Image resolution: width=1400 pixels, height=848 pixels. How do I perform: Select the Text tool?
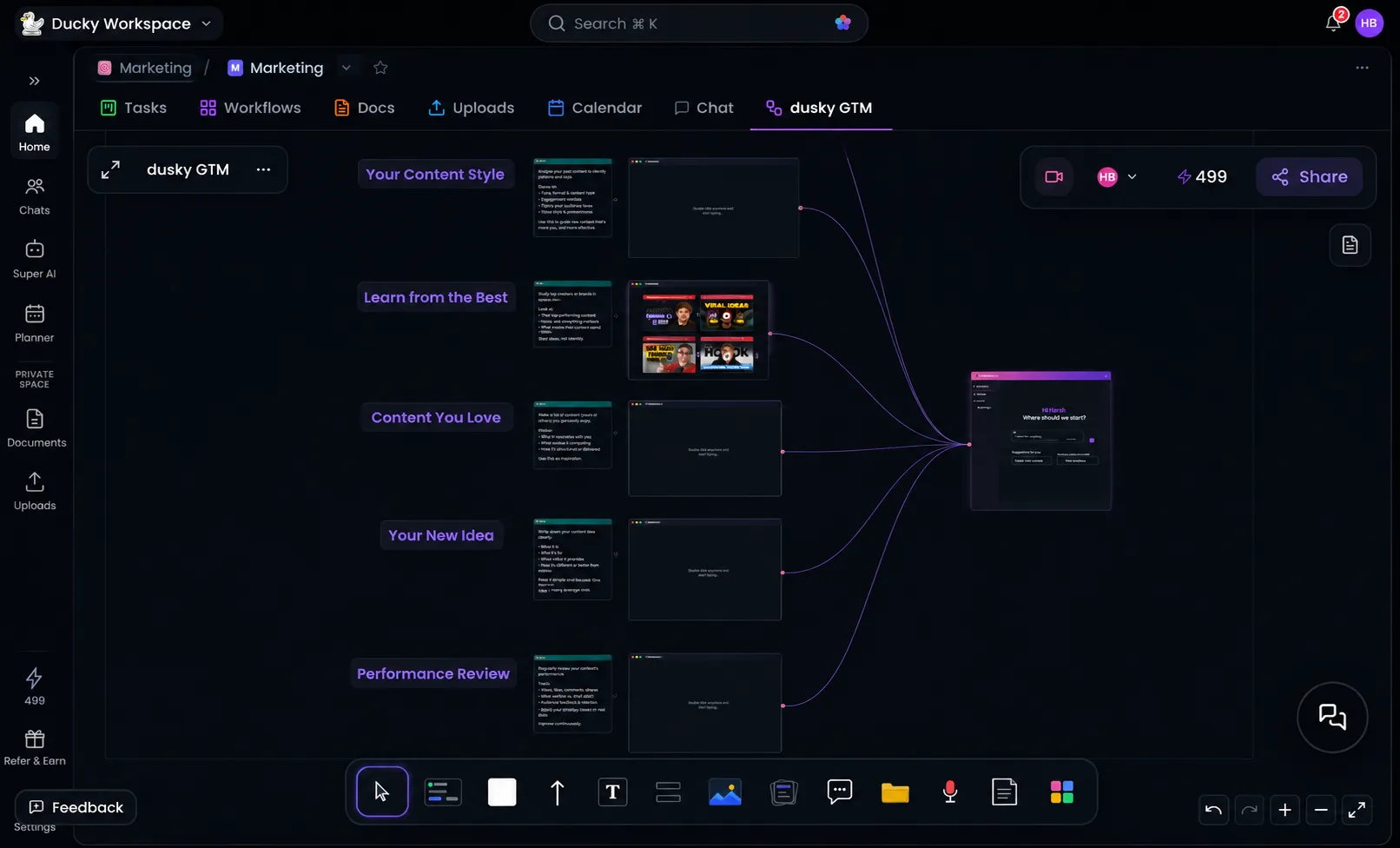pyautogui.click(x=612, y=792)
